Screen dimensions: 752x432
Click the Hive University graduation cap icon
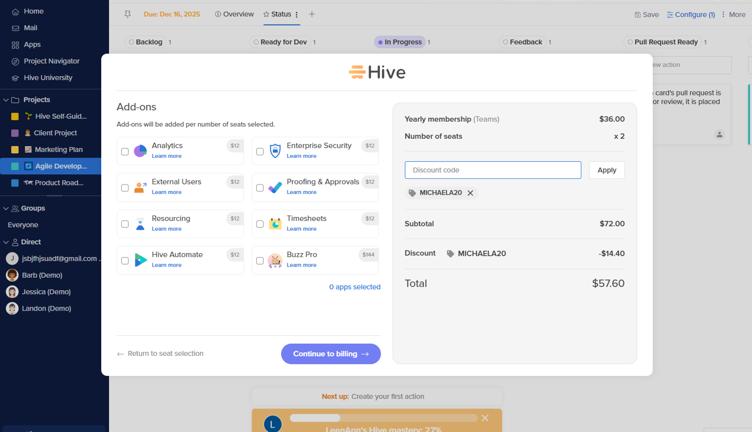[15, 78]
